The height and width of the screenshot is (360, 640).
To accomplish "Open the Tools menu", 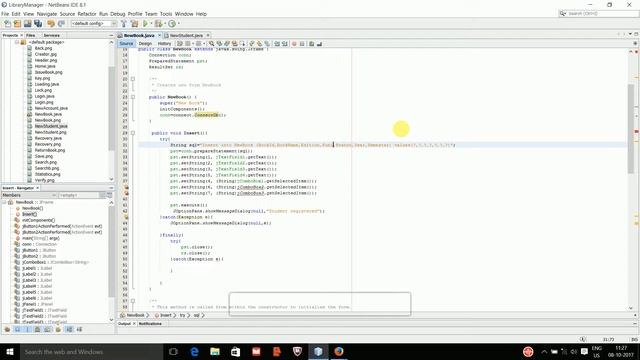I will pos(166,14).
